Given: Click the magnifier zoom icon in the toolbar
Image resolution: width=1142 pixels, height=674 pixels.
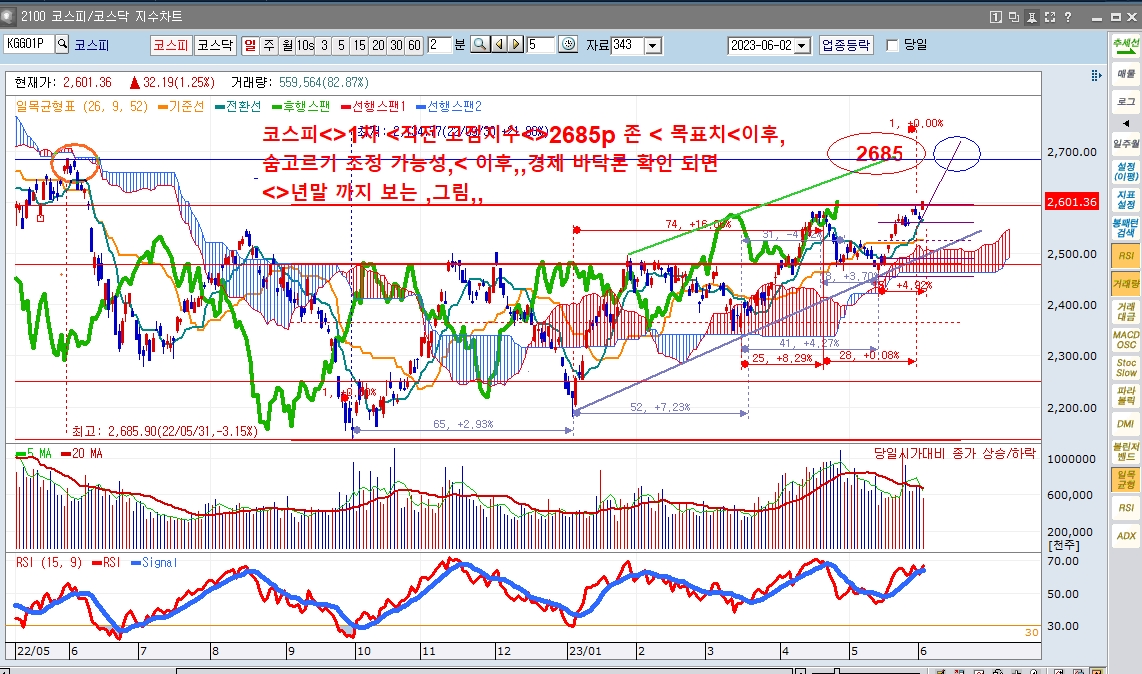Looking at the screenshot, I should point(478,44).
